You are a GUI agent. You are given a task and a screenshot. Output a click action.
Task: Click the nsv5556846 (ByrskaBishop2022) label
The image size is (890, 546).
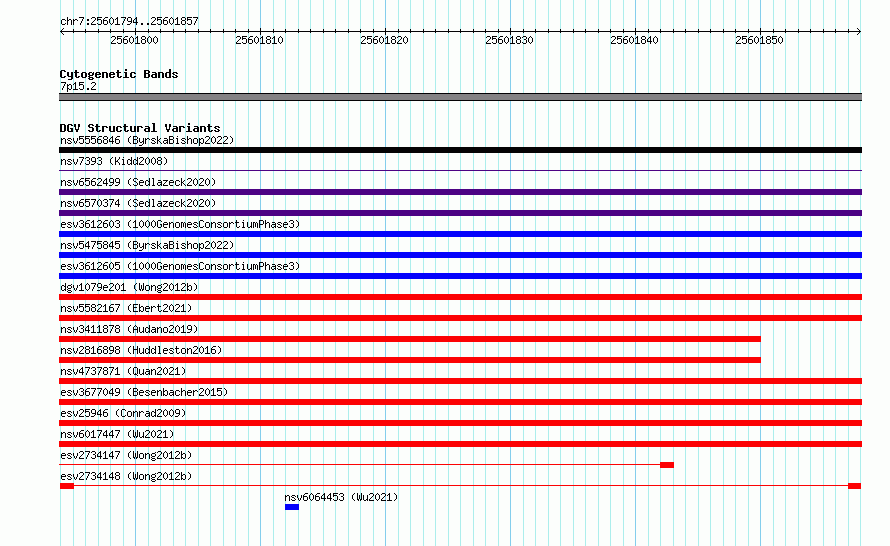tap(147, 140)
